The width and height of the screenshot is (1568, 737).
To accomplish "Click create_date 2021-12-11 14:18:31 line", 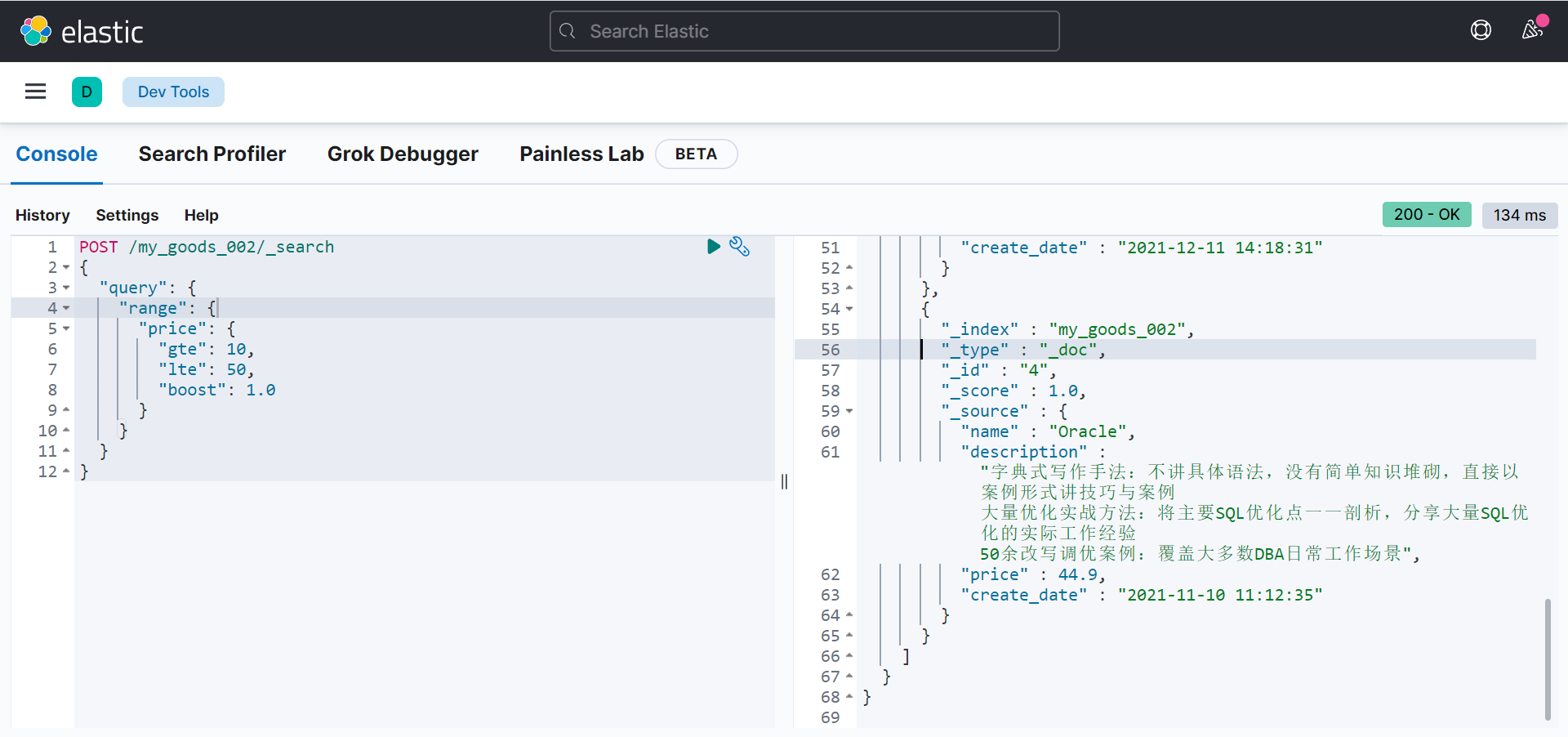I will pyautogui.click(x=1142, y=248).
